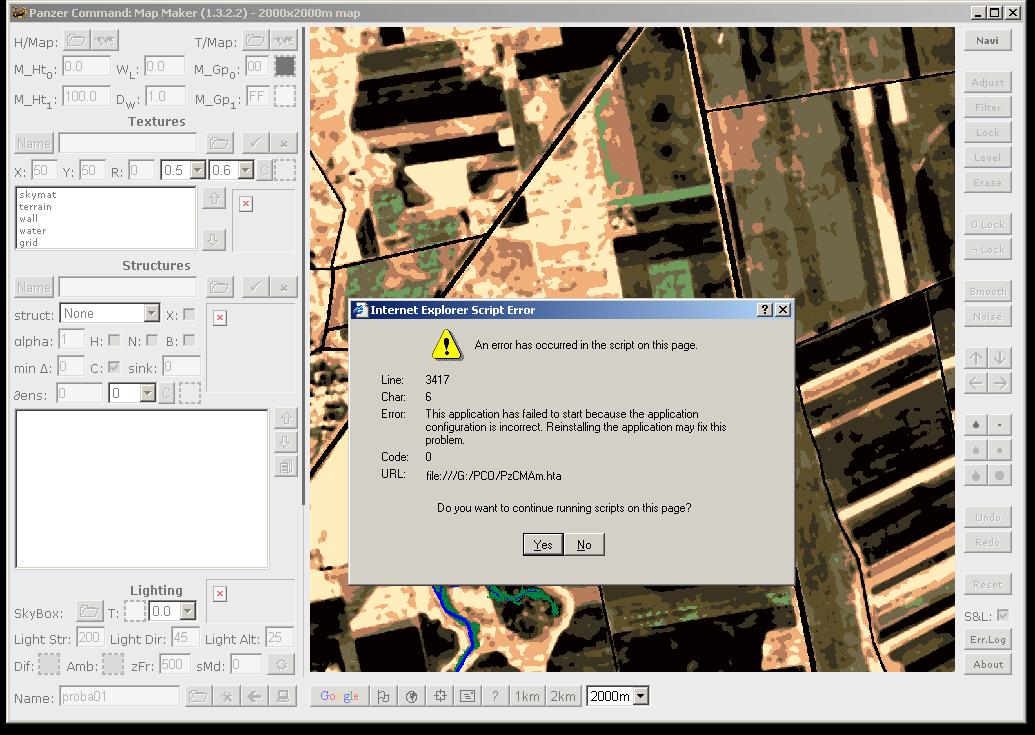Click the tools icon beside Name folder

[x=226, y=696]
